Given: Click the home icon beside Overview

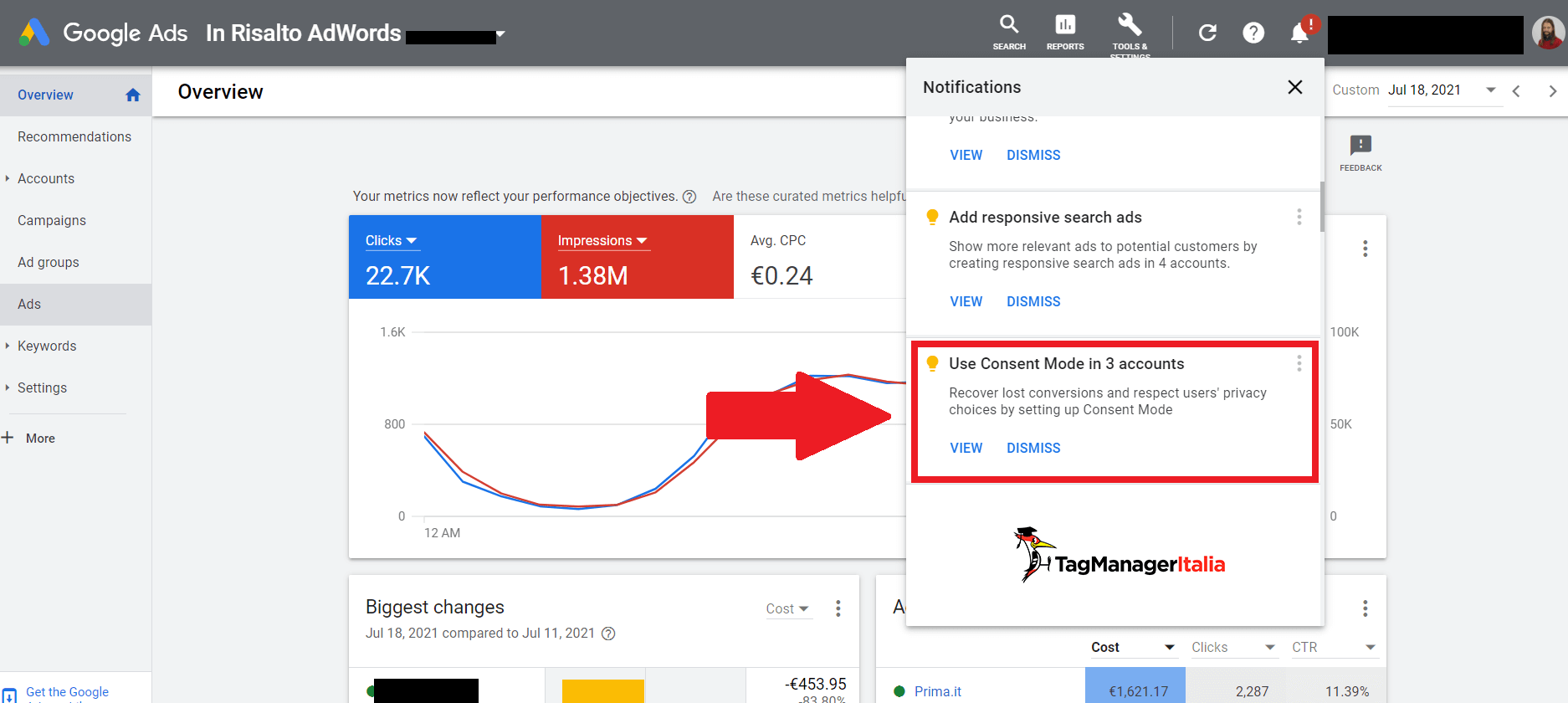Looking at the screenshot, I should click(x=132, y=95).
